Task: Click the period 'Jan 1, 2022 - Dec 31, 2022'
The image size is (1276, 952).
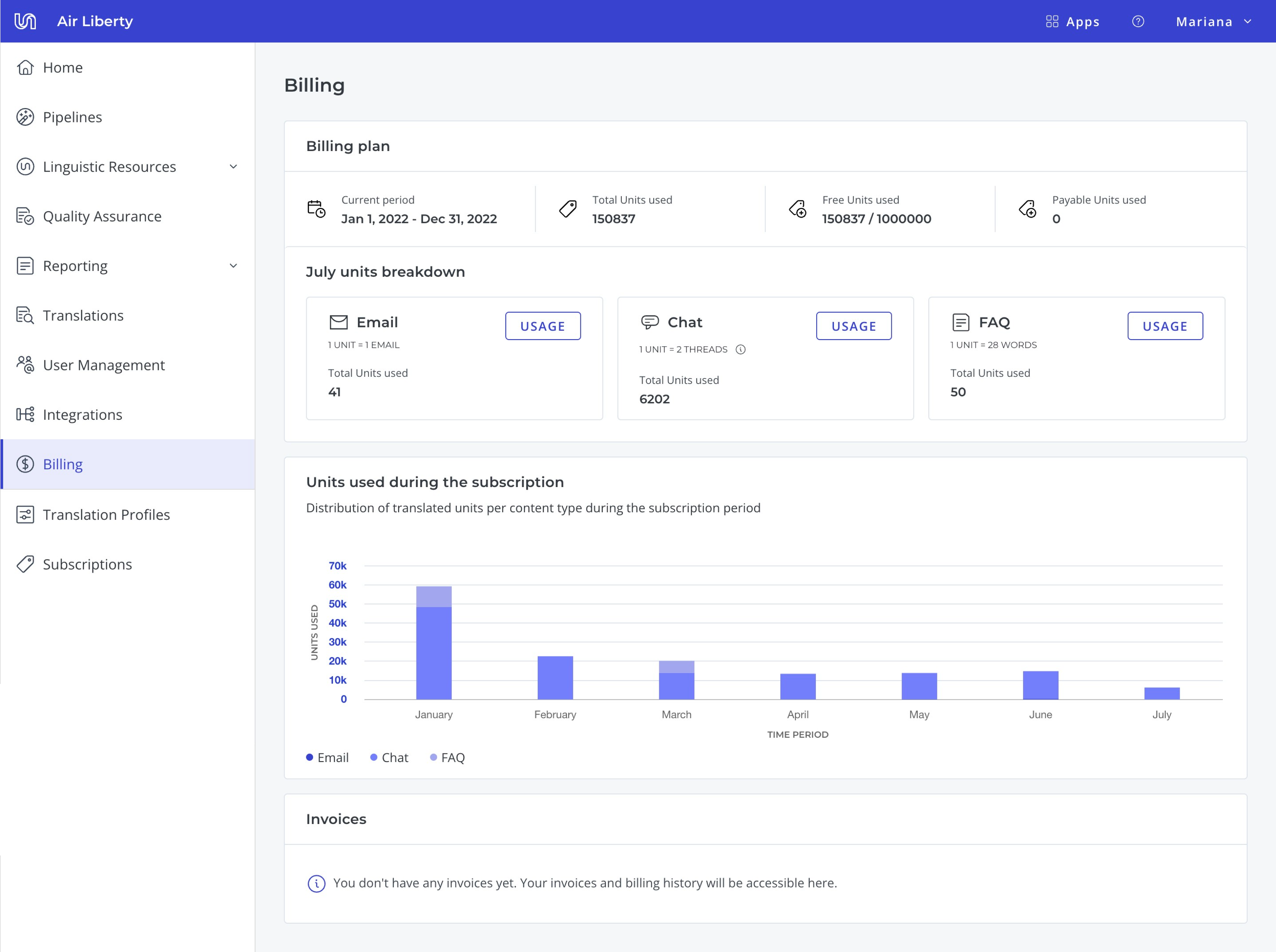Action: [x=419, y=219]
